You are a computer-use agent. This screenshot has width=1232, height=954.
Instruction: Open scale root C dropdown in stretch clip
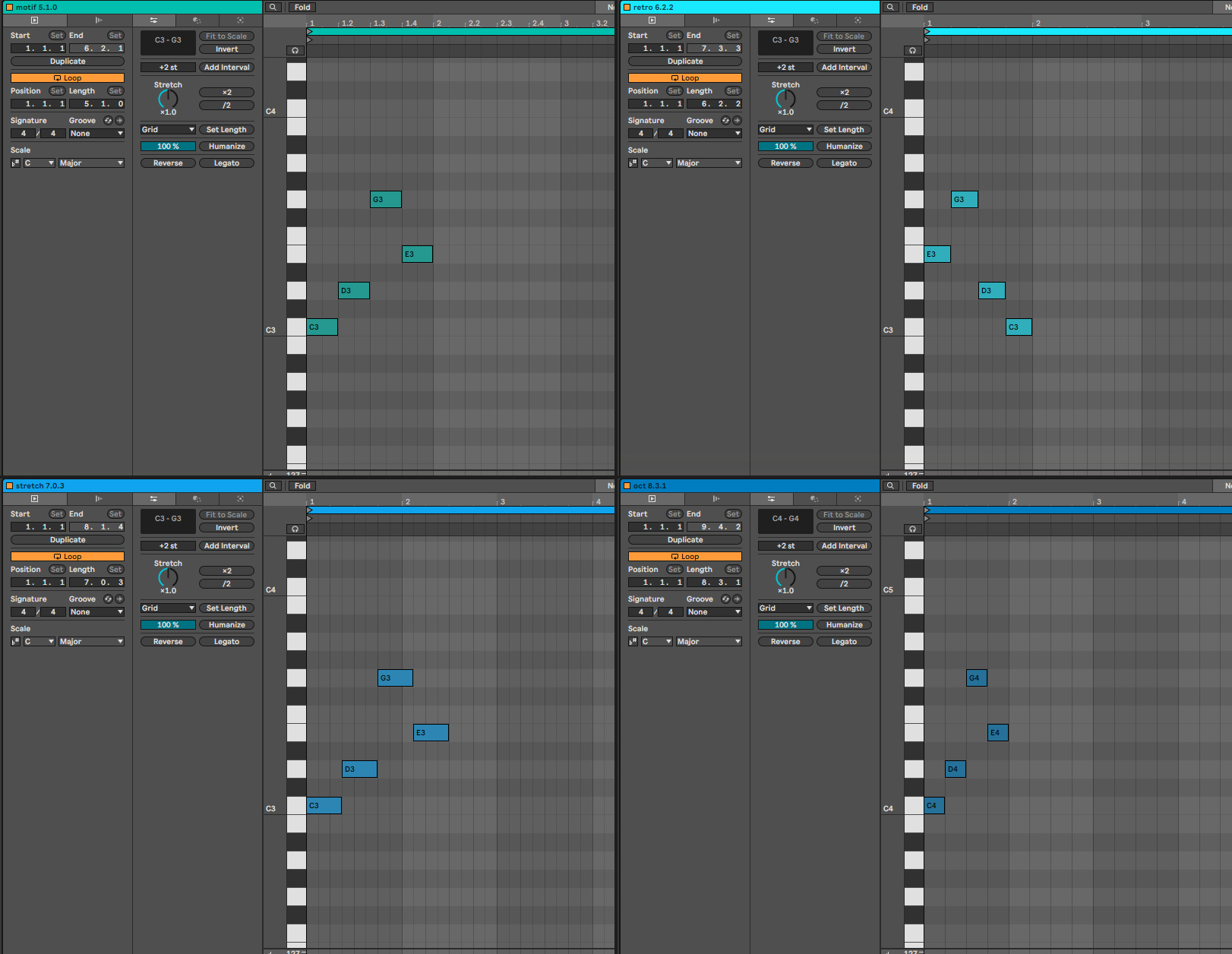point(39,642)
